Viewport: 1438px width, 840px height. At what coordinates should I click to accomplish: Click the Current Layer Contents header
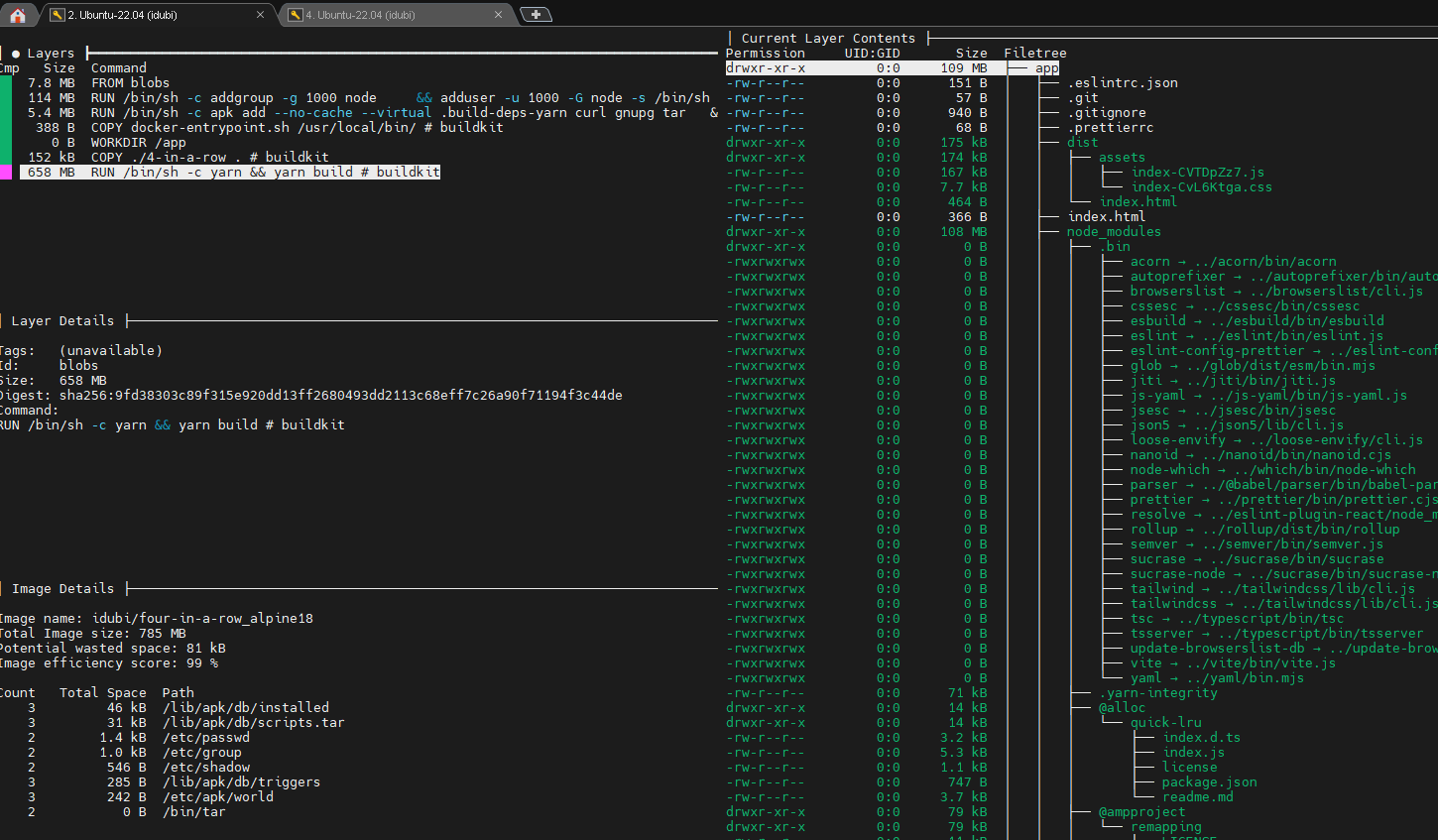(x=828, y=38)
